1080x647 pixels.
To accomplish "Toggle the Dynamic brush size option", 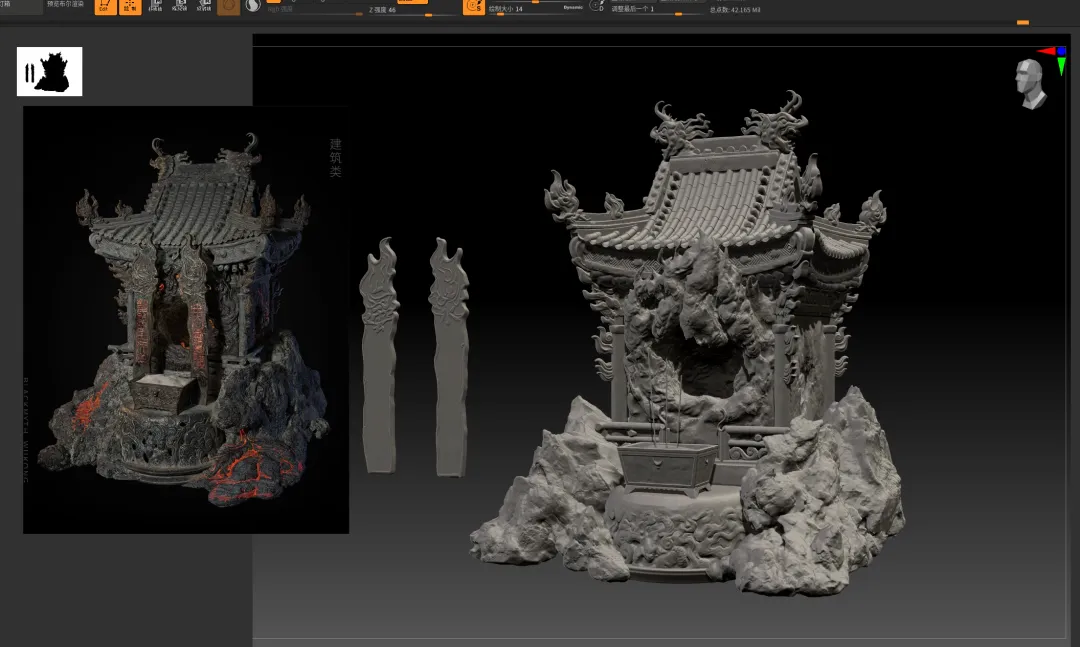I will tap(573, 7).
